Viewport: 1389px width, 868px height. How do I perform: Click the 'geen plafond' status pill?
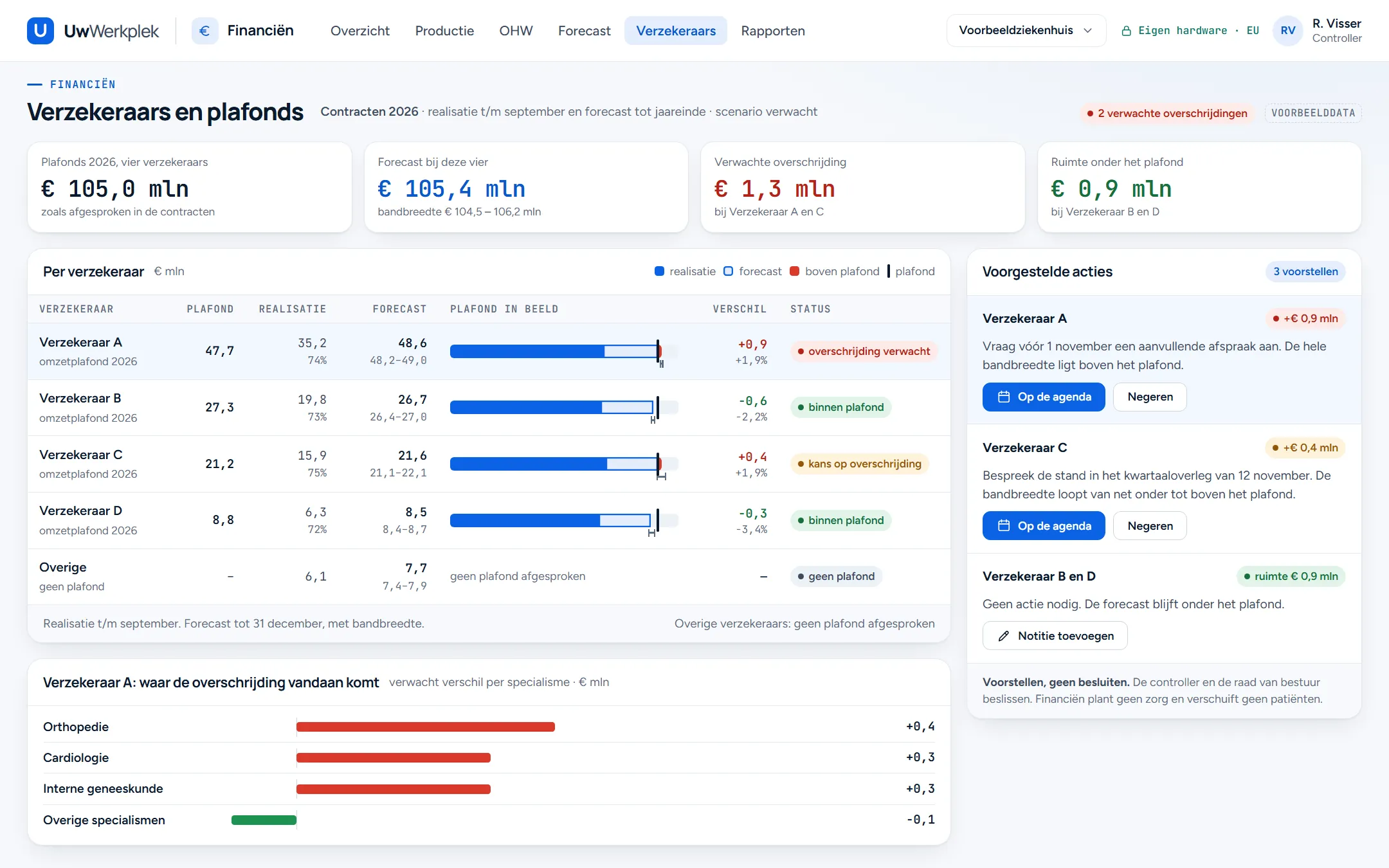pos(836,576)
